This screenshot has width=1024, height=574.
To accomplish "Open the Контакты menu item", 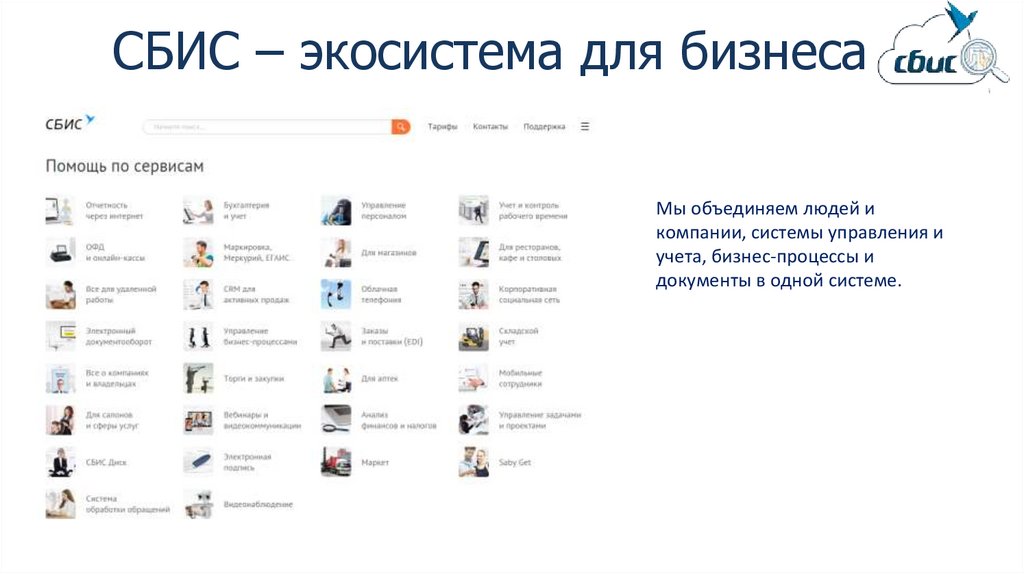I will click(x=490, y=127).
